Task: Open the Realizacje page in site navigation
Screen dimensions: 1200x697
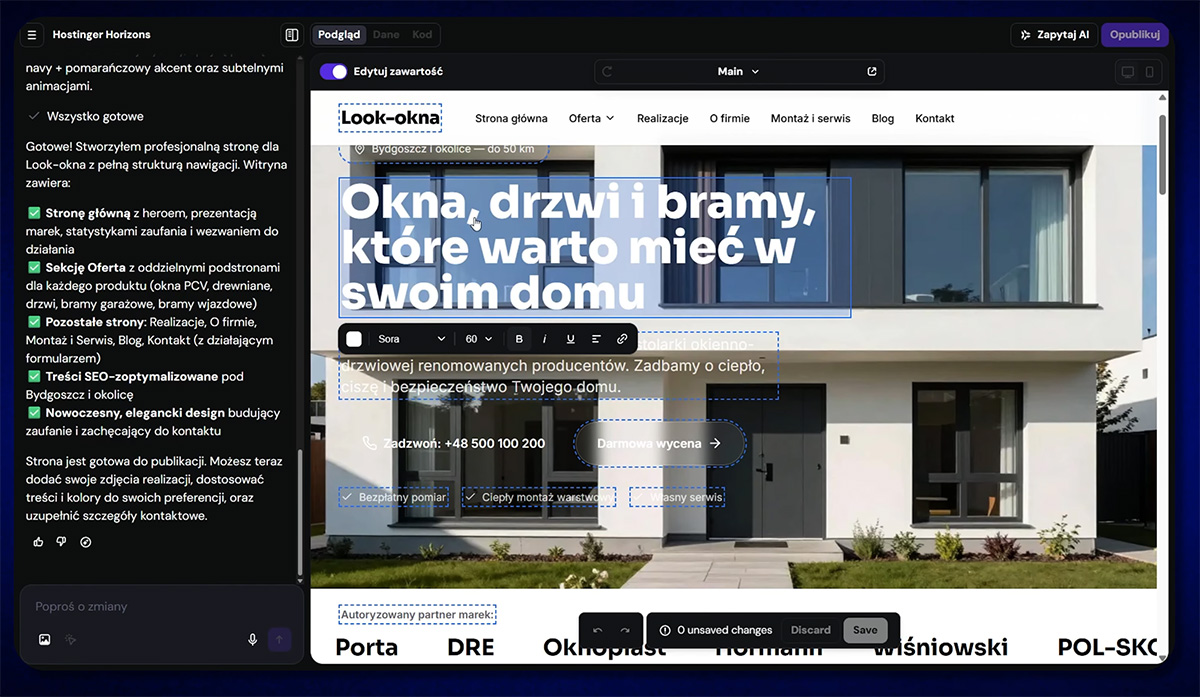Action: tap(663, 118)
